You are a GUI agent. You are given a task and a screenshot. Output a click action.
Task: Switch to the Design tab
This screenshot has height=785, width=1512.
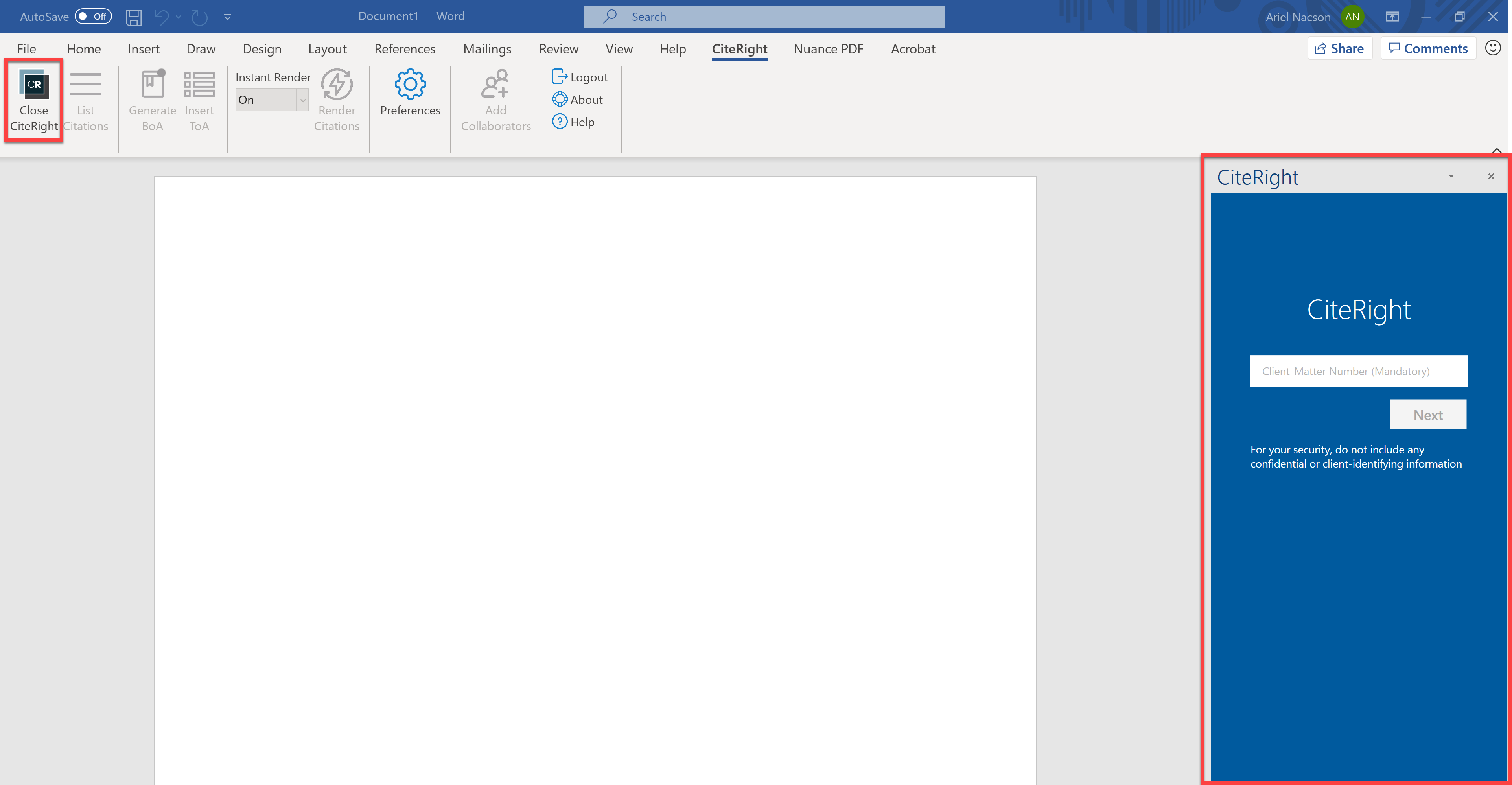262,49
